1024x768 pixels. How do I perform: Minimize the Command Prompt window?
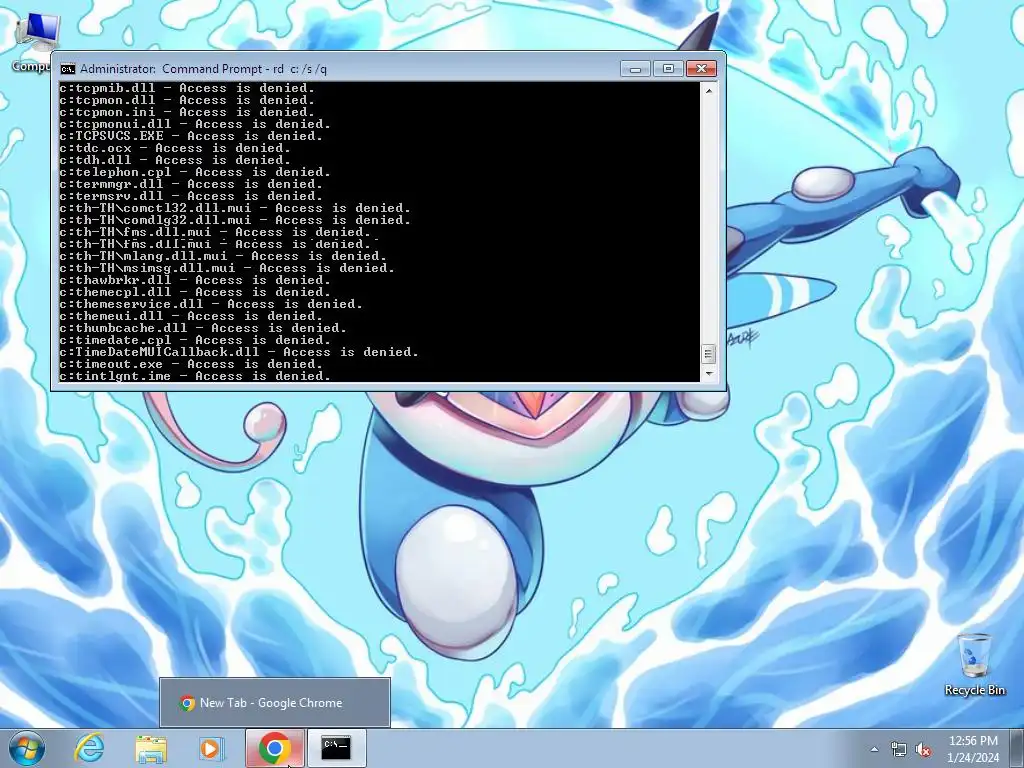(x=635, y=69)
